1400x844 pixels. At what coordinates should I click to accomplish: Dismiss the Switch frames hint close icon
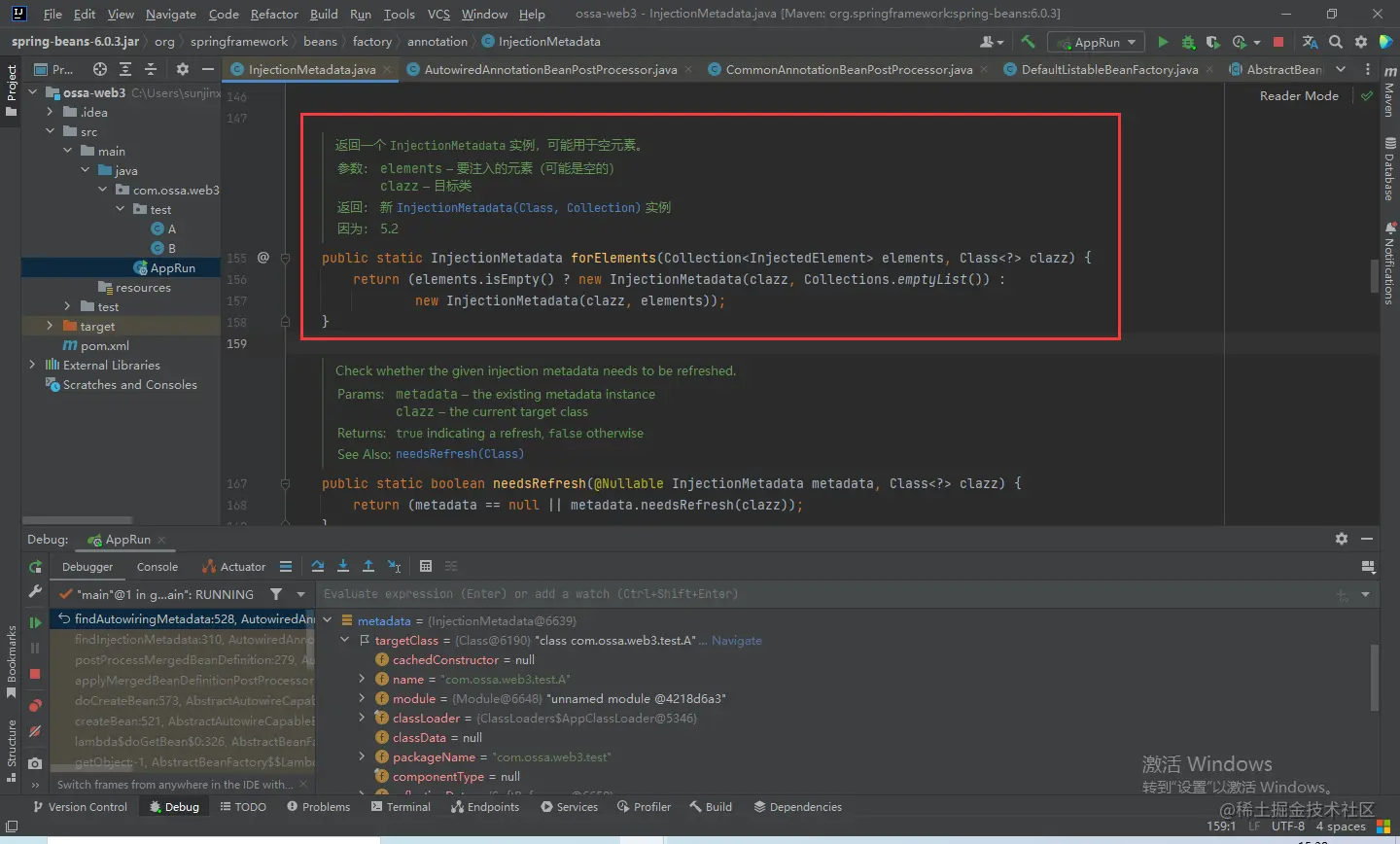[303, 784]
